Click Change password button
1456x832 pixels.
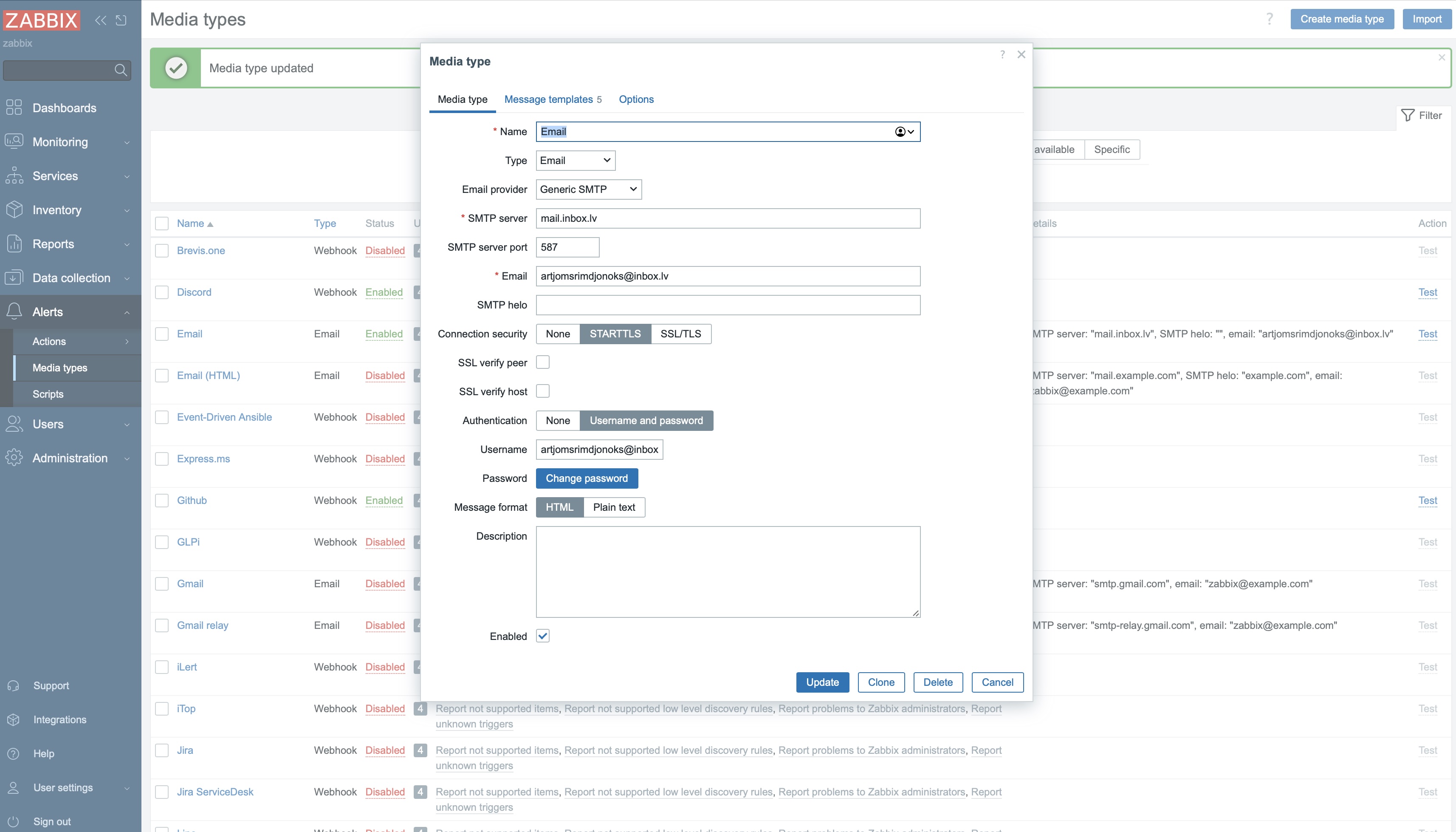click(587, 478)
